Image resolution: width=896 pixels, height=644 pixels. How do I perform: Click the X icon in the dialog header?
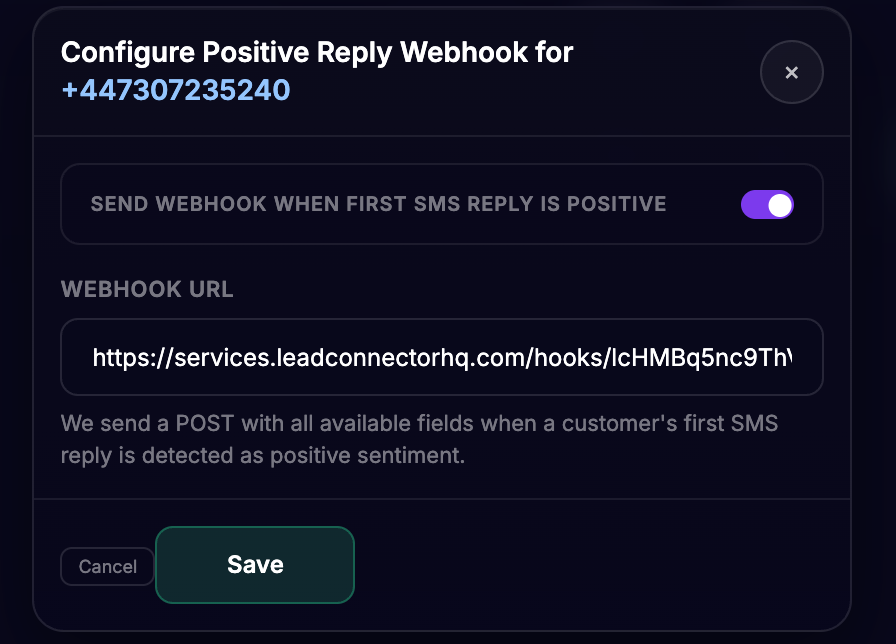(791, 73)
